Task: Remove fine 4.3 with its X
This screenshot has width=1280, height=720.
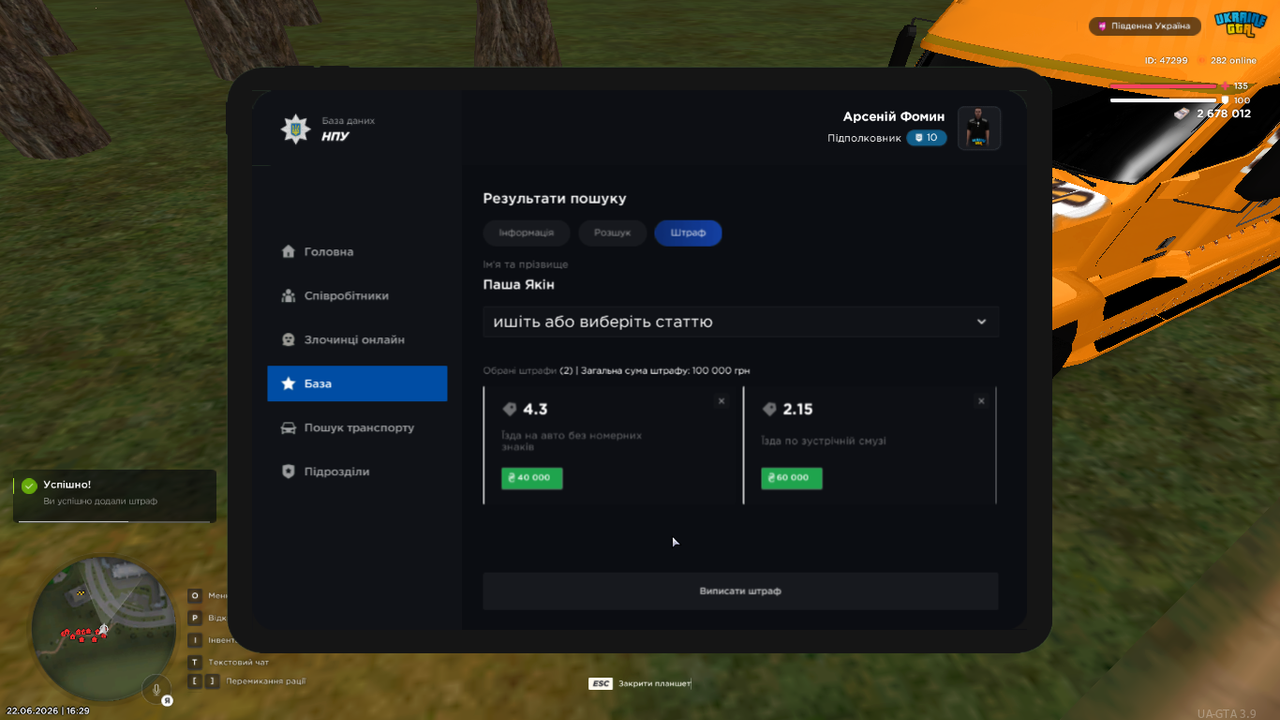Action: tap(721, 401)
